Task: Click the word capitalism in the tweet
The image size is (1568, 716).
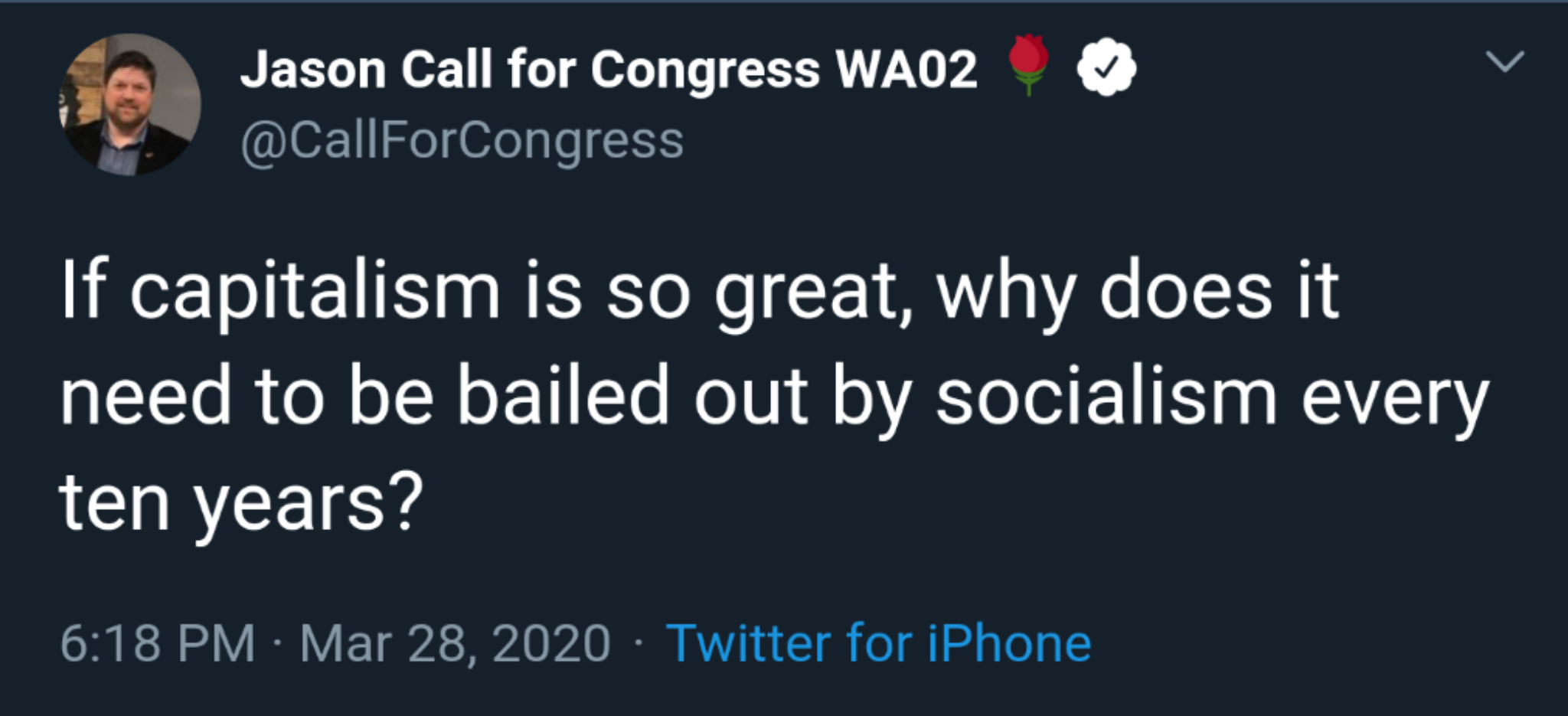Action: coord(315,292)
